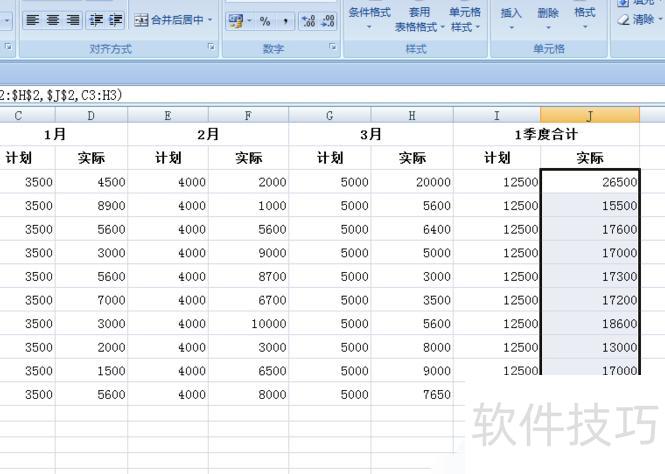The image size is (665, 474).
Task: Click the Delete (删除) cells button
Action: click(548, 18)
